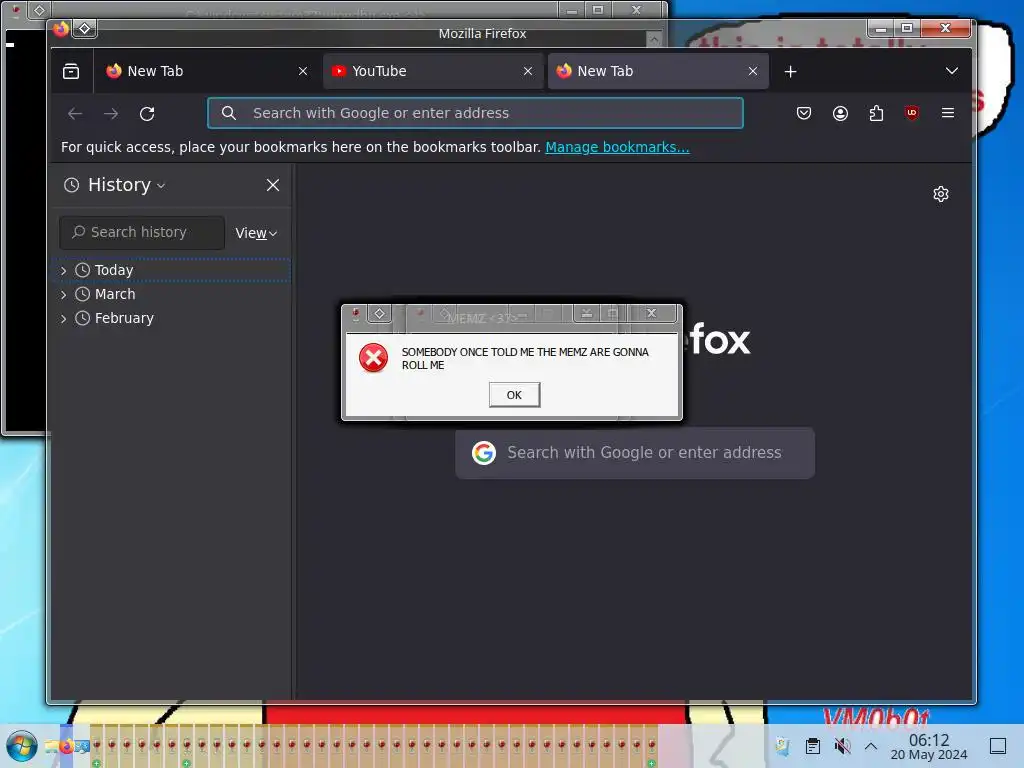Open a new tab with the plus button

click(x=790, y=71)
